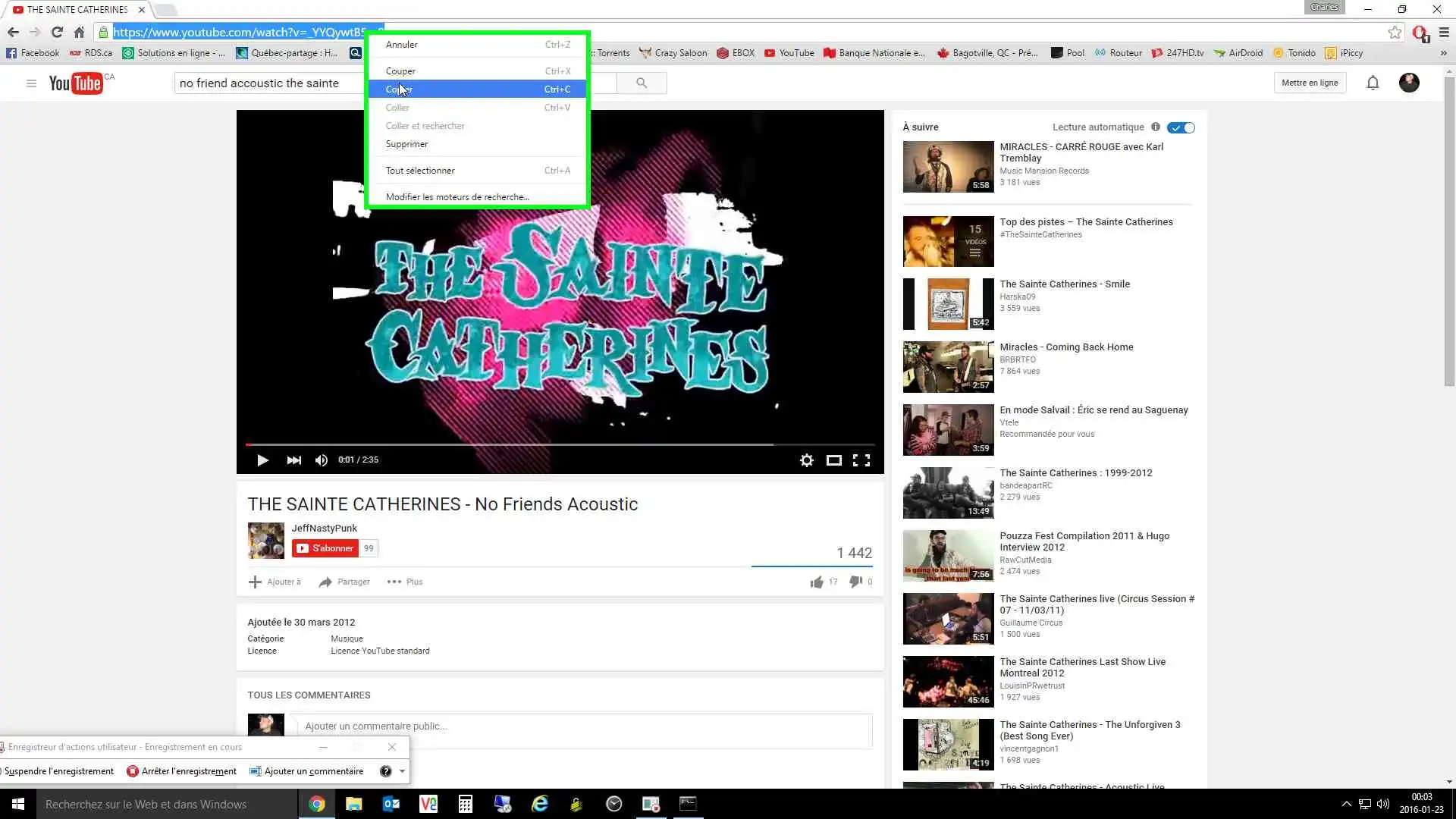Click Suspendre l'enregistrement in recorder
This screenshot has width=1456, height=819.
click(x=58, y=771)
